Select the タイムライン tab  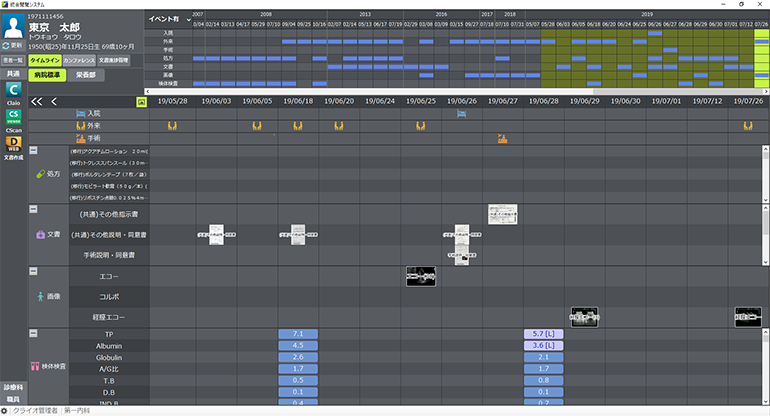[44, 61]
